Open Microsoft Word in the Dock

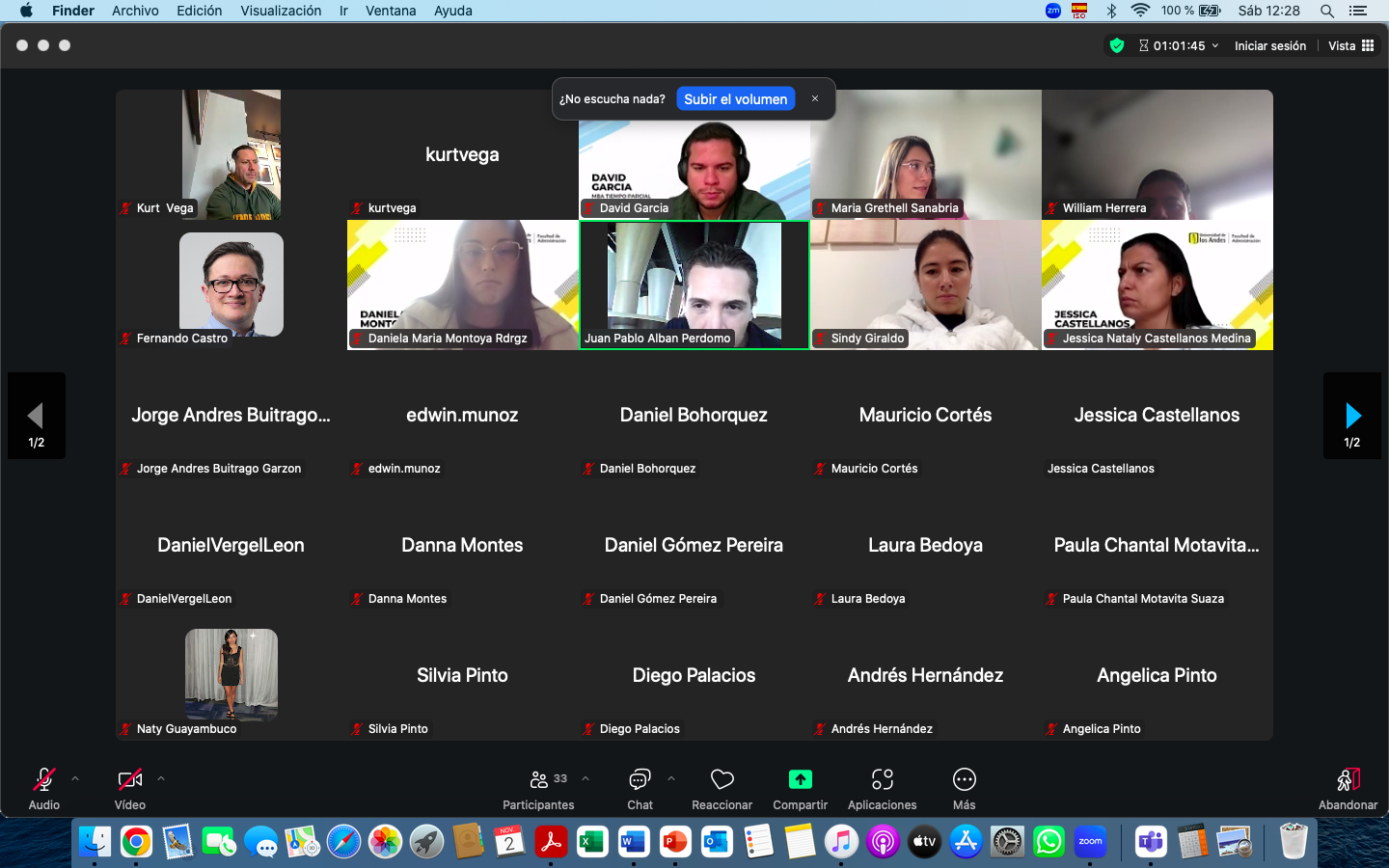point(633,842)
